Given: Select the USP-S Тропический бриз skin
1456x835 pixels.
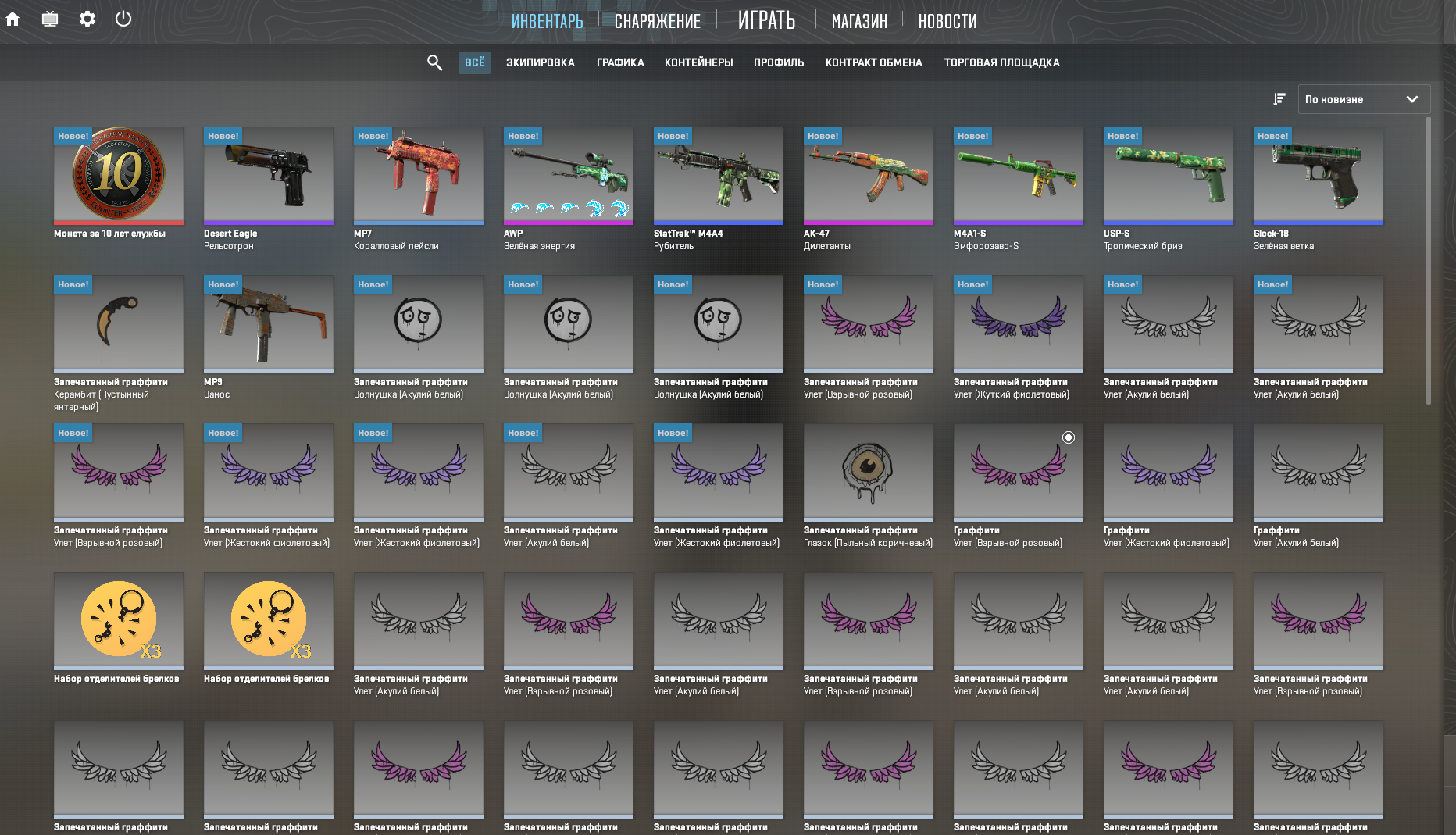Looking at the screenshot, I should tap(1169, 176).
